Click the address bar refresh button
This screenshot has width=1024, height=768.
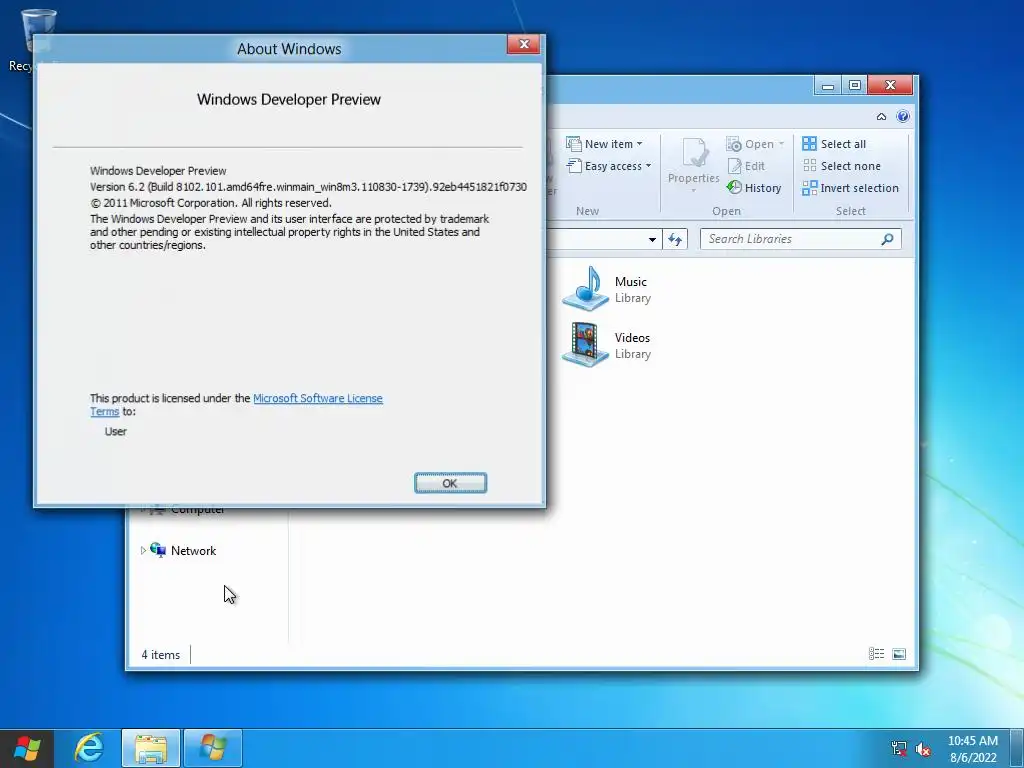click(675, 239)
